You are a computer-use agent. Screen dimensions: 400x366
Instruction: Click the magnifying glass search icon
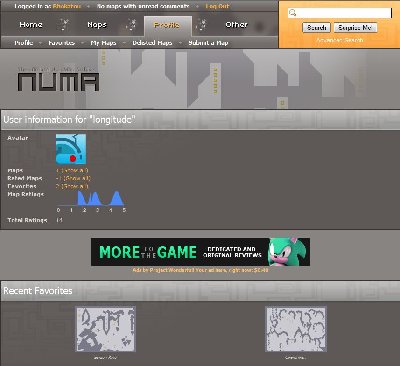293,13
